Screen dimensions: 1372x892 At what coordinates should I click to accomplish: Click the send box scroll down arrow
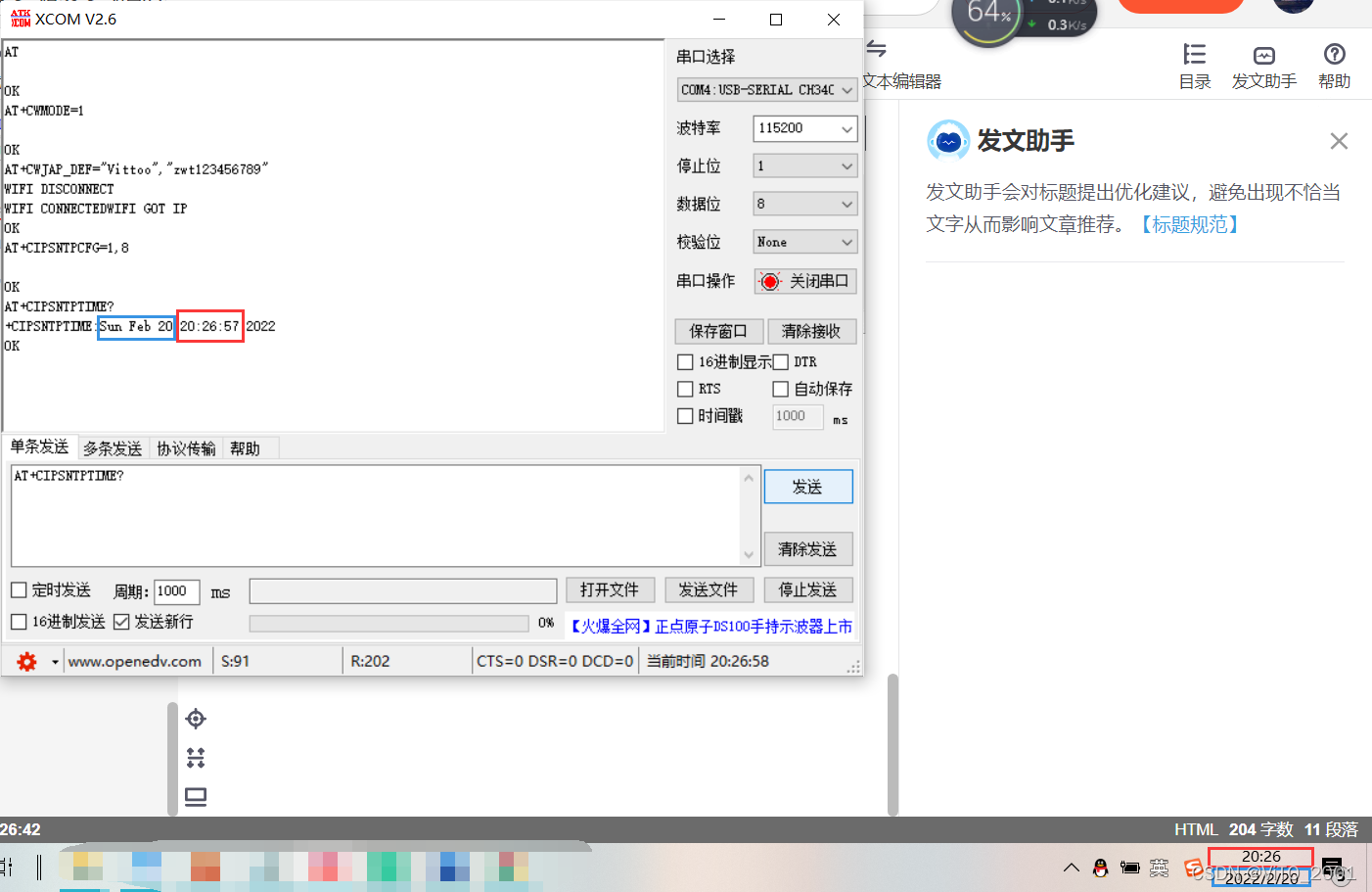pyautogui.click(x=749, y=555)
